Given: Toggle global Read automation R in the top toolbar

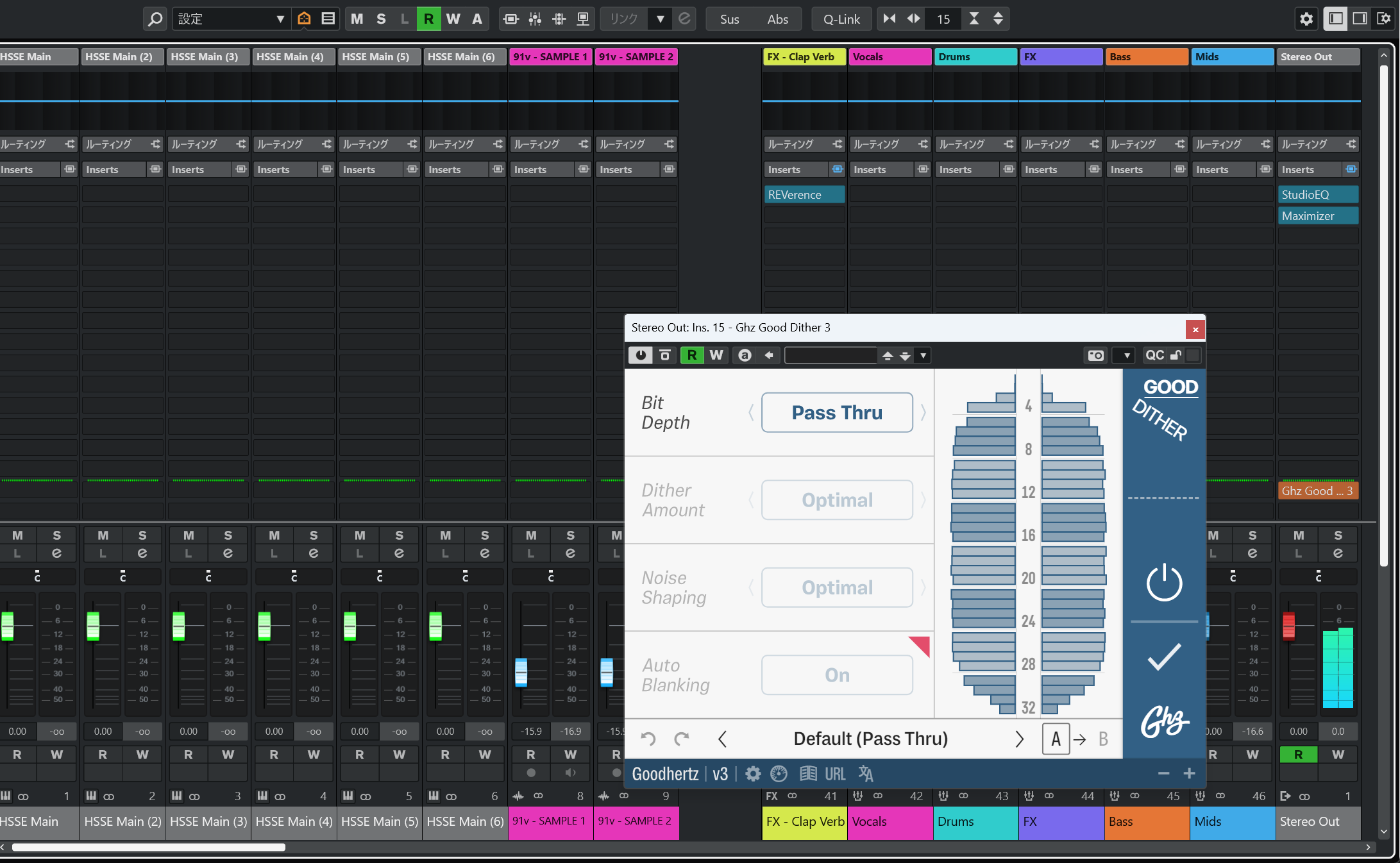Looking at the screenshot, I should tap(428, 19).
